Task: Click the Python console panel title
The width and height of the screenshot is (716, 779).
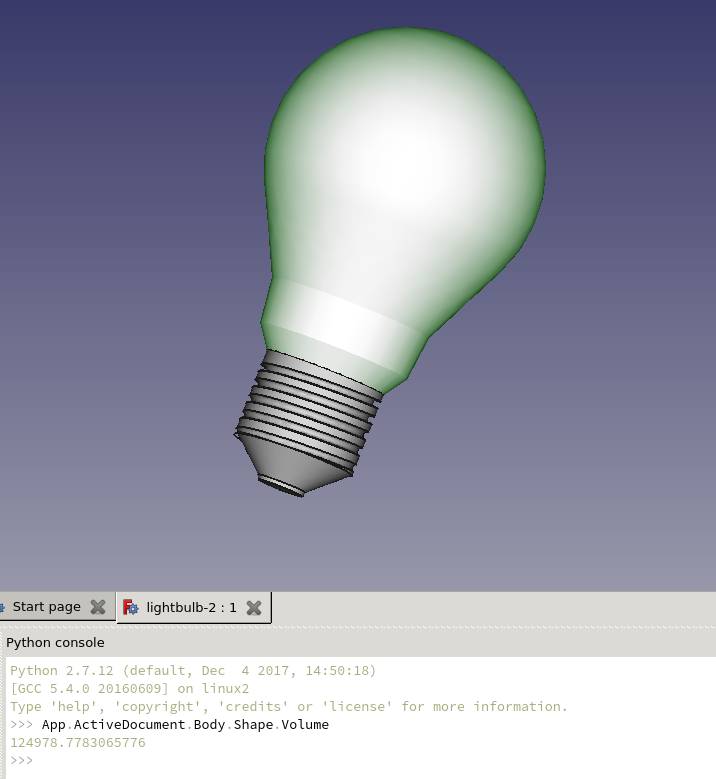Action: tap(55, 642)
